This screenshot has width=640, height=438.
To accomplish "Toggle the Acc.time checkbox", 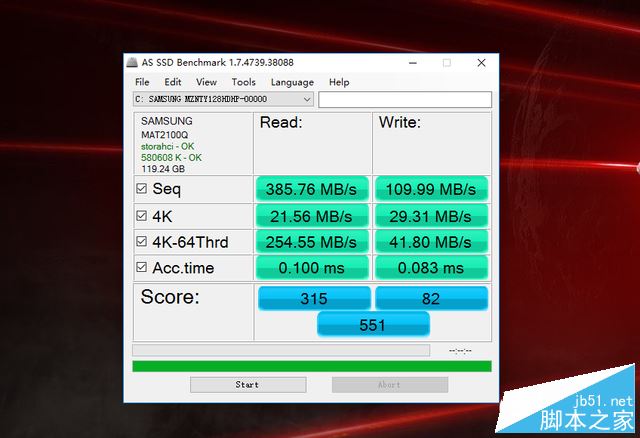I will 142,267.
